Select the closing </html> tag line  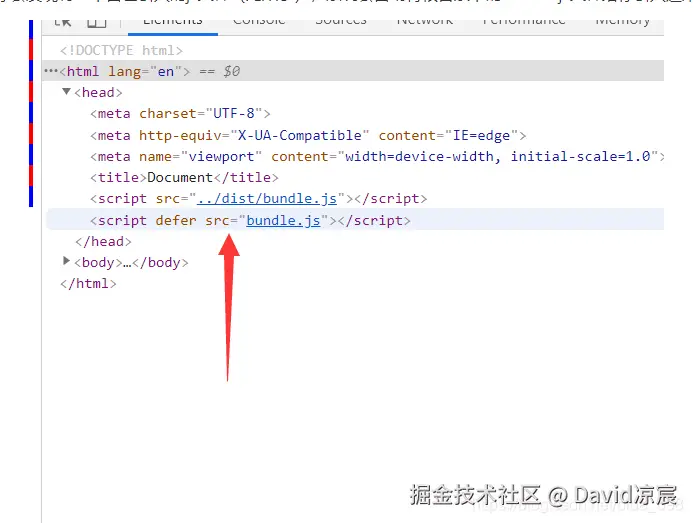pyautogui.click(x=88, y=283)
